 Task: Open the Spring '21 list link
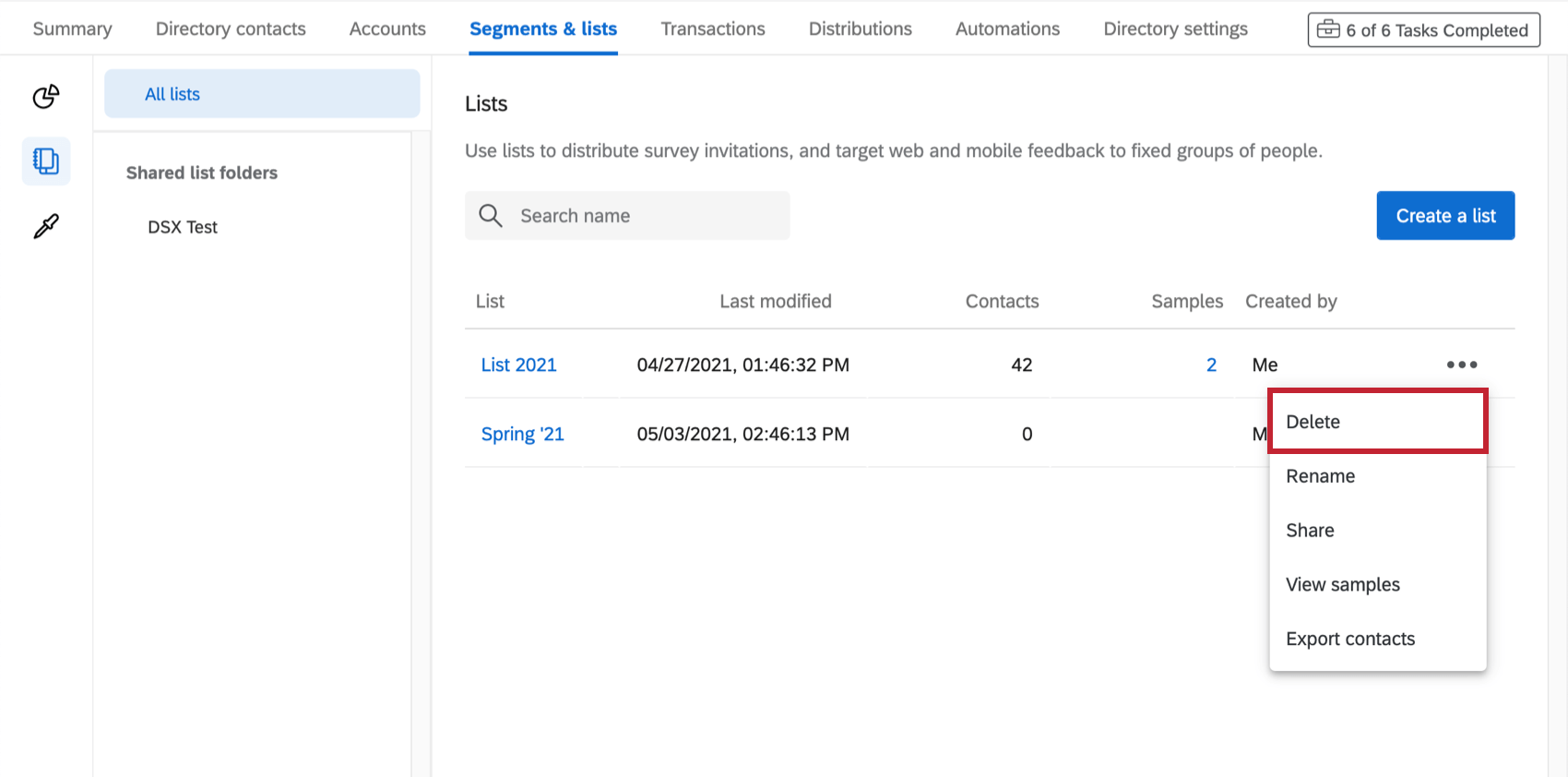522,434
